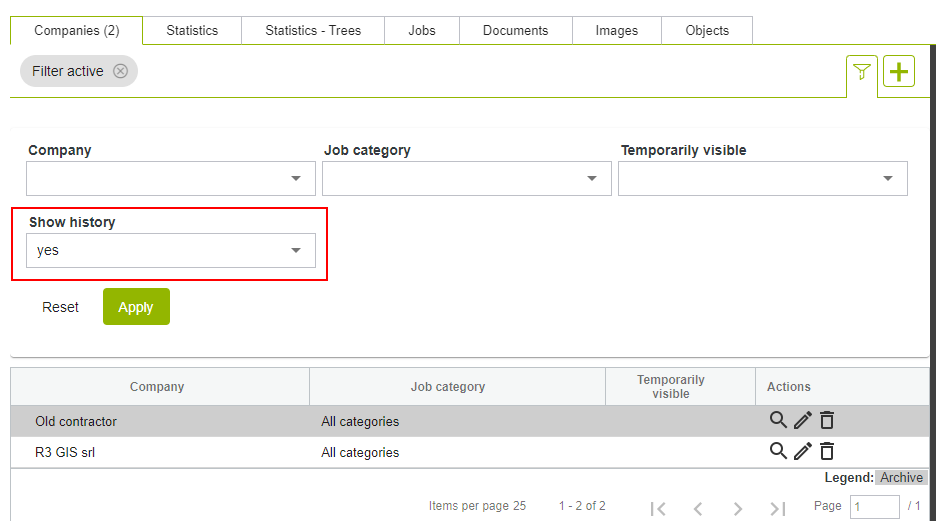Open the Company filter dropdown
Screen dimensions: 943x521
point(171,179)
